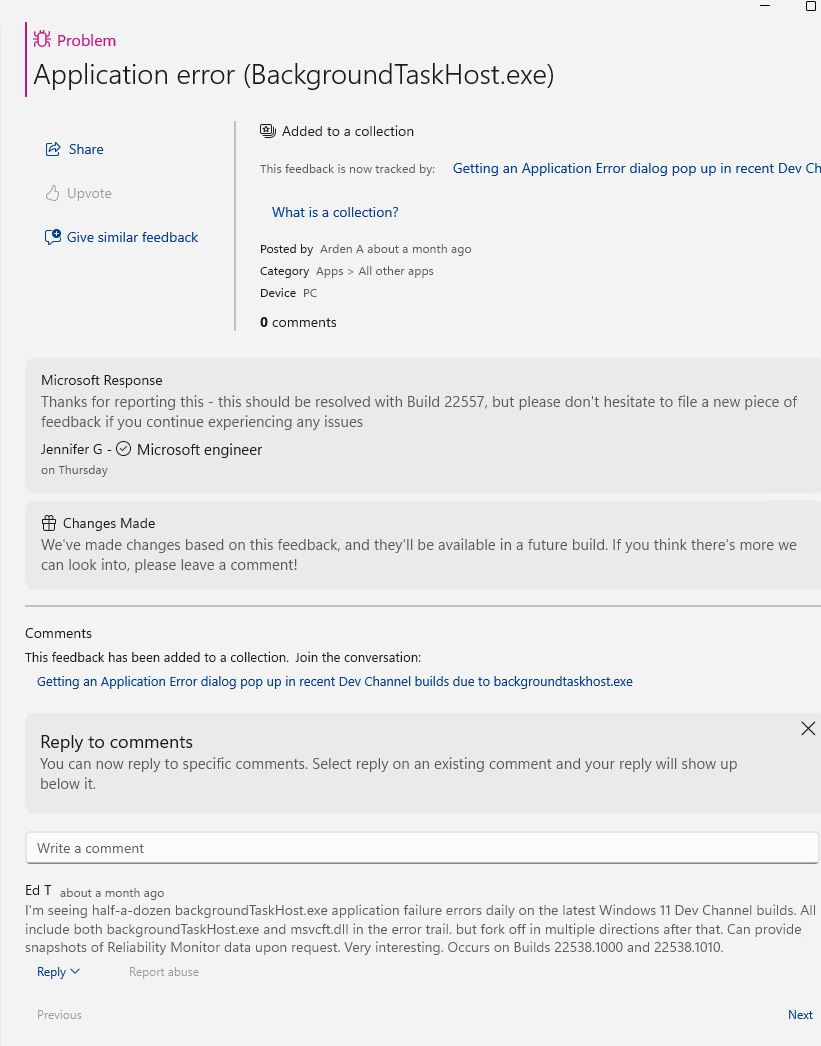The width and height of the screenshot is (821, 1046).
Task: Click the Ed T commenter name
Action: pos(38,890)
